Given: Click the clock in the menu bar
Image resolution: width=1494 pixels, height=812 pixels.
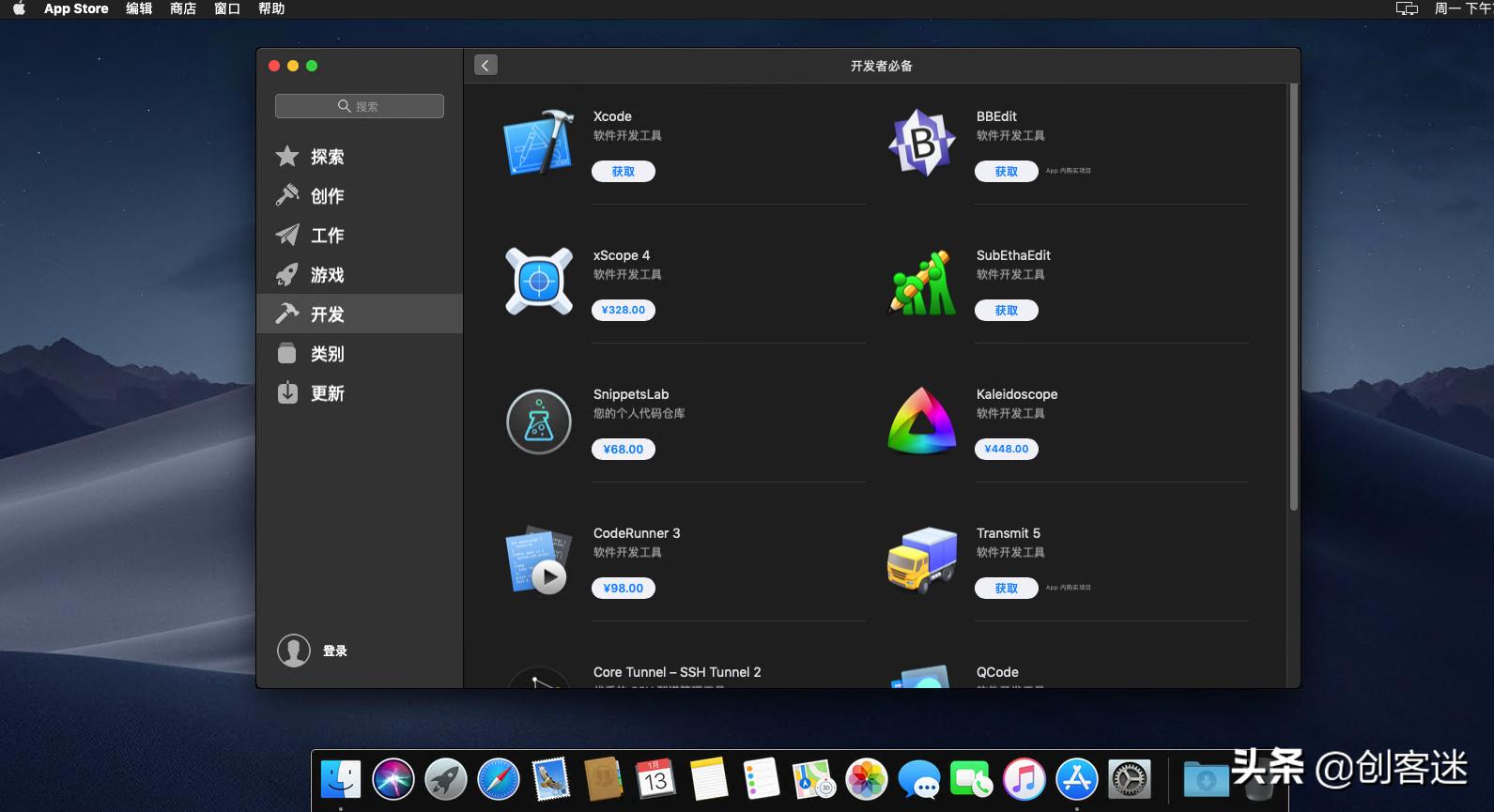Looking at the screenshot, I should pyautogui.click(x=1463, y=8).
